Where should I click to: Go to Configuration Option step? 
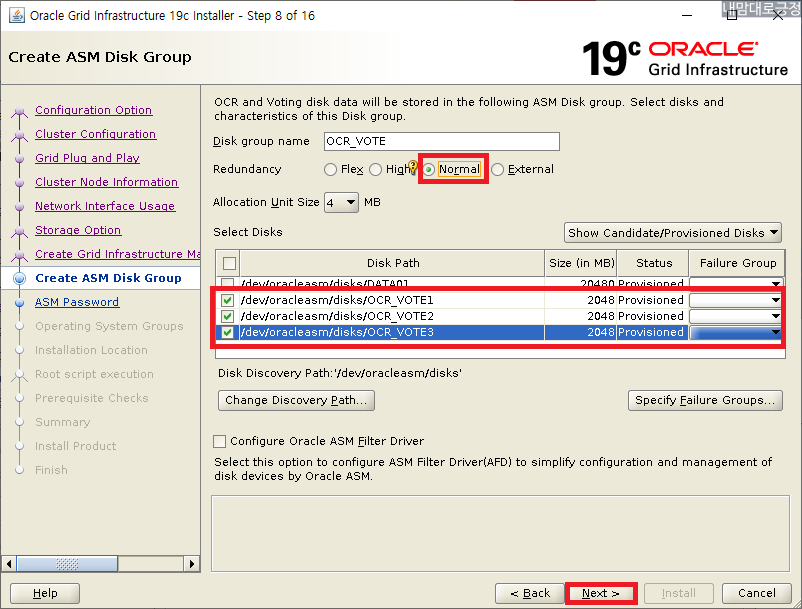tap(94, 110)
